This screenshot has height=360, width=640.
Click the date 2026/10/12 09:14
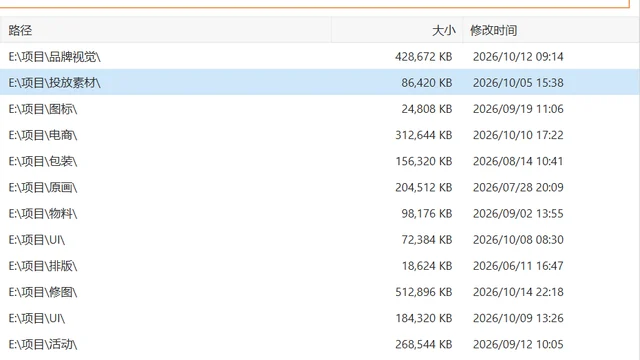(518, 57)
